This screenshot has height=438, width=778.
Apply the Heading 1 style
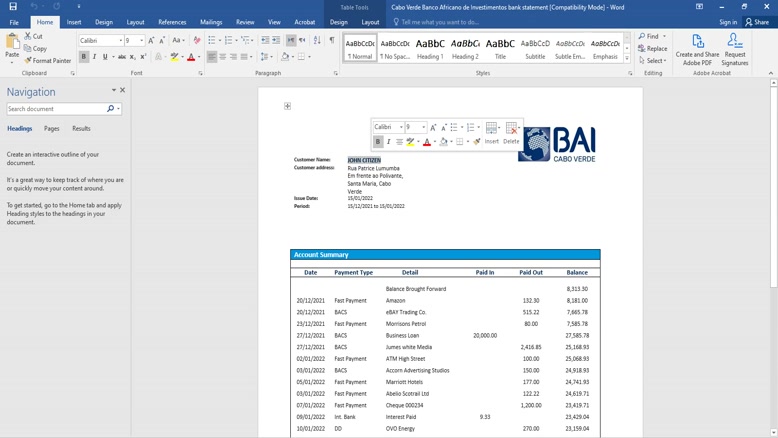point(430,48)
